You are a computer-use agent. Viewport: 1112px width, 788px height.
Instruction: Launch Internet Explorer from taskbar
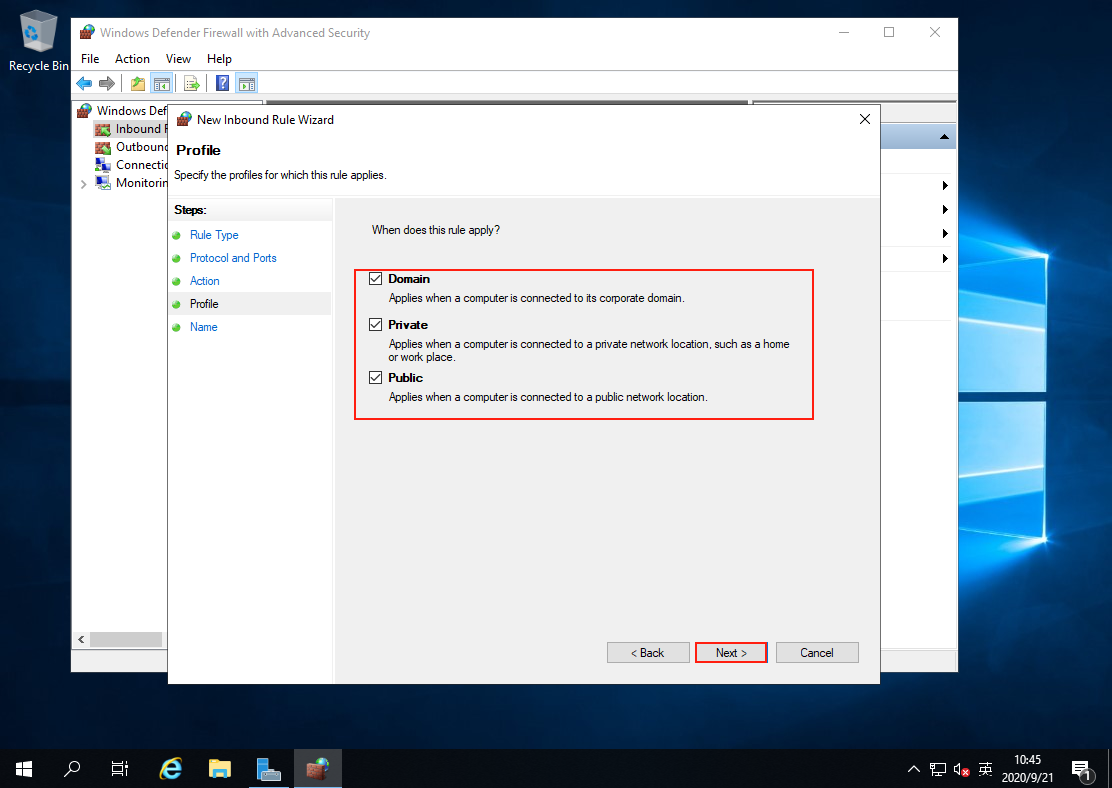coord(171,769)
